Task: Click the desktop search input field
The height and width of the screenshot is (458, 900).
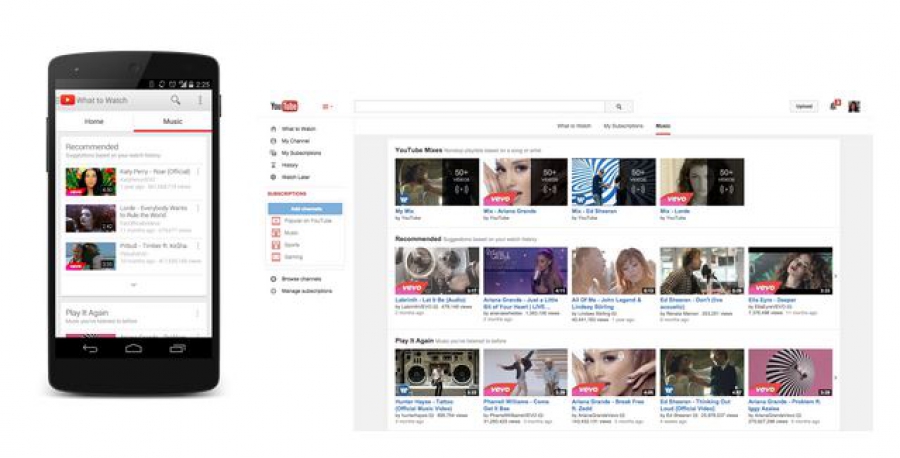Action: point(480,106)
